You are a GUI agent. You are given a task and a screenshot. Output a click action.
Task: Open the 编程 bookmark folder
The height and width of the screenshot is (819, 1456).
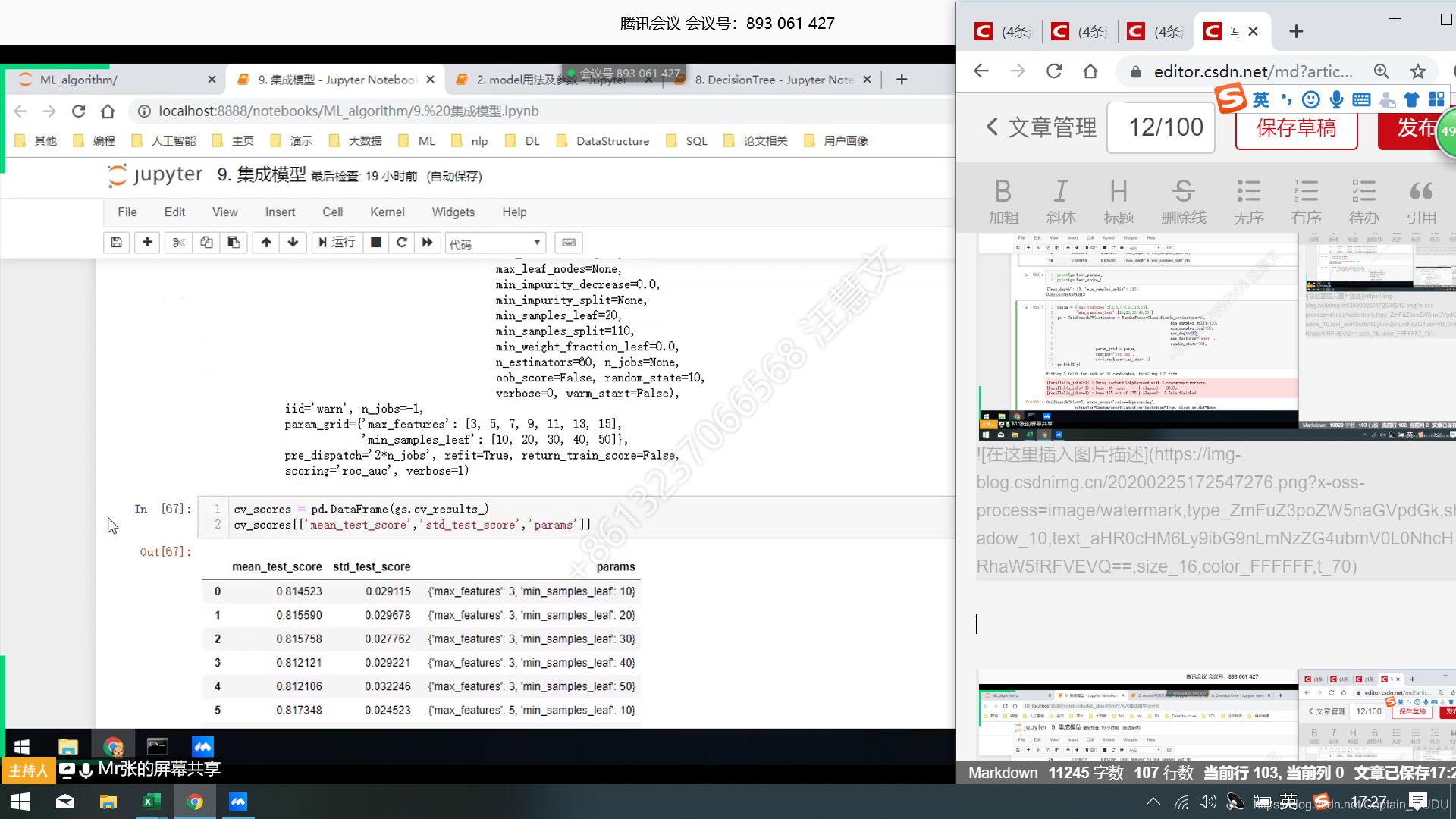(x=94, y=141)
